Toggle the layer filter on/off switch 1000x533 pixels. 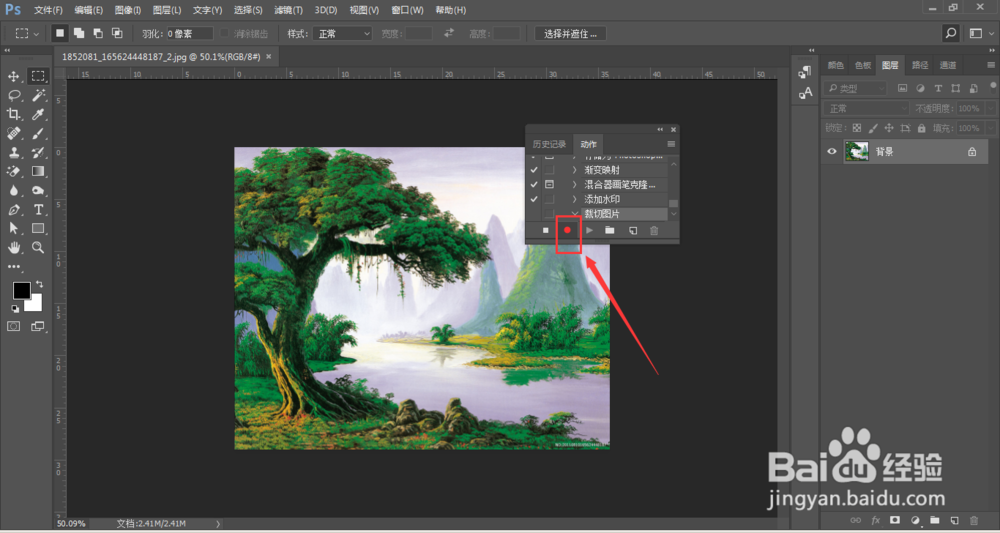click(x=993, y=86)
